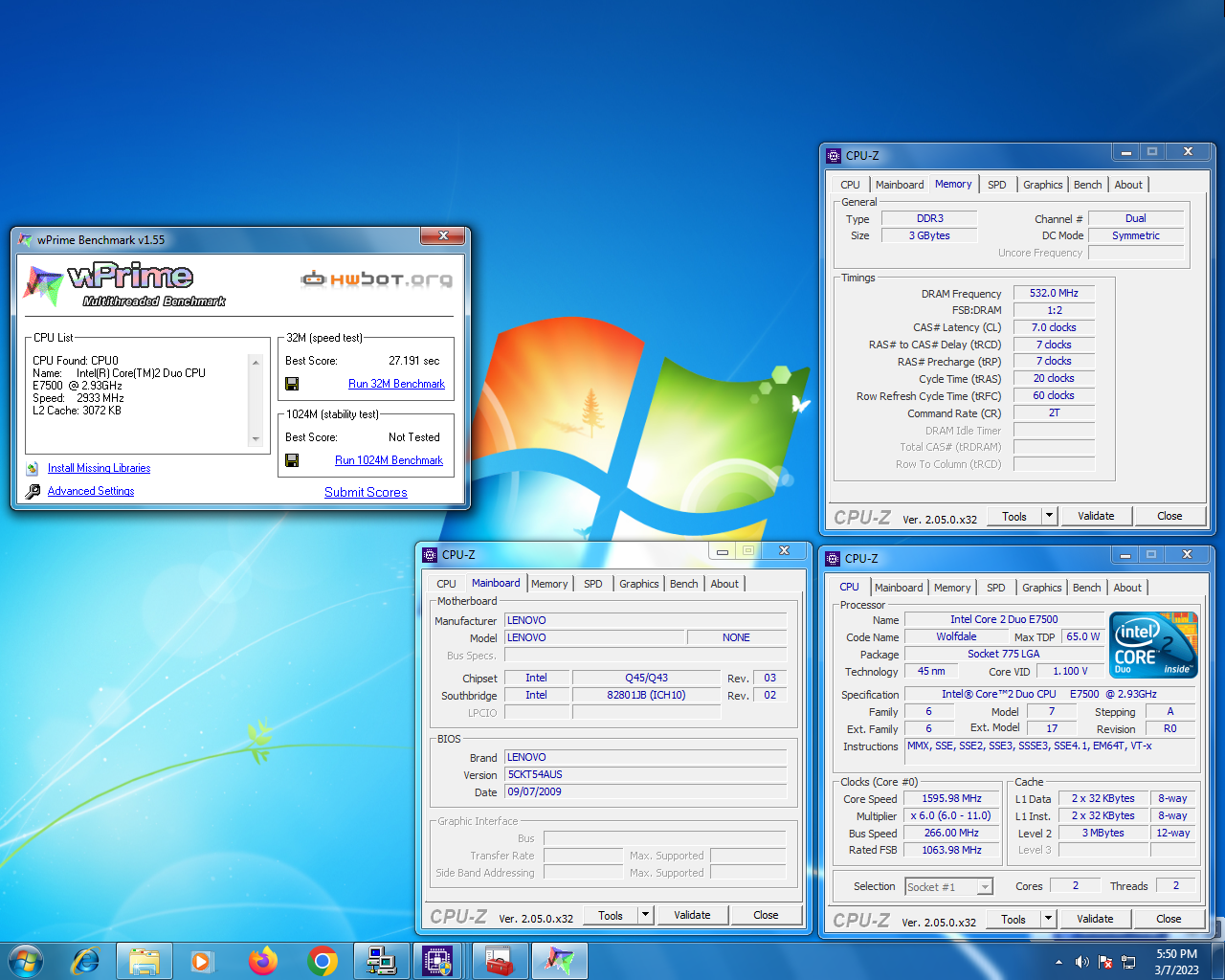This screenshot has width=1225, height=980.
Task: Click the processor name field Intel Core 2 Duo E7500
Action: tap(1004, 619)
